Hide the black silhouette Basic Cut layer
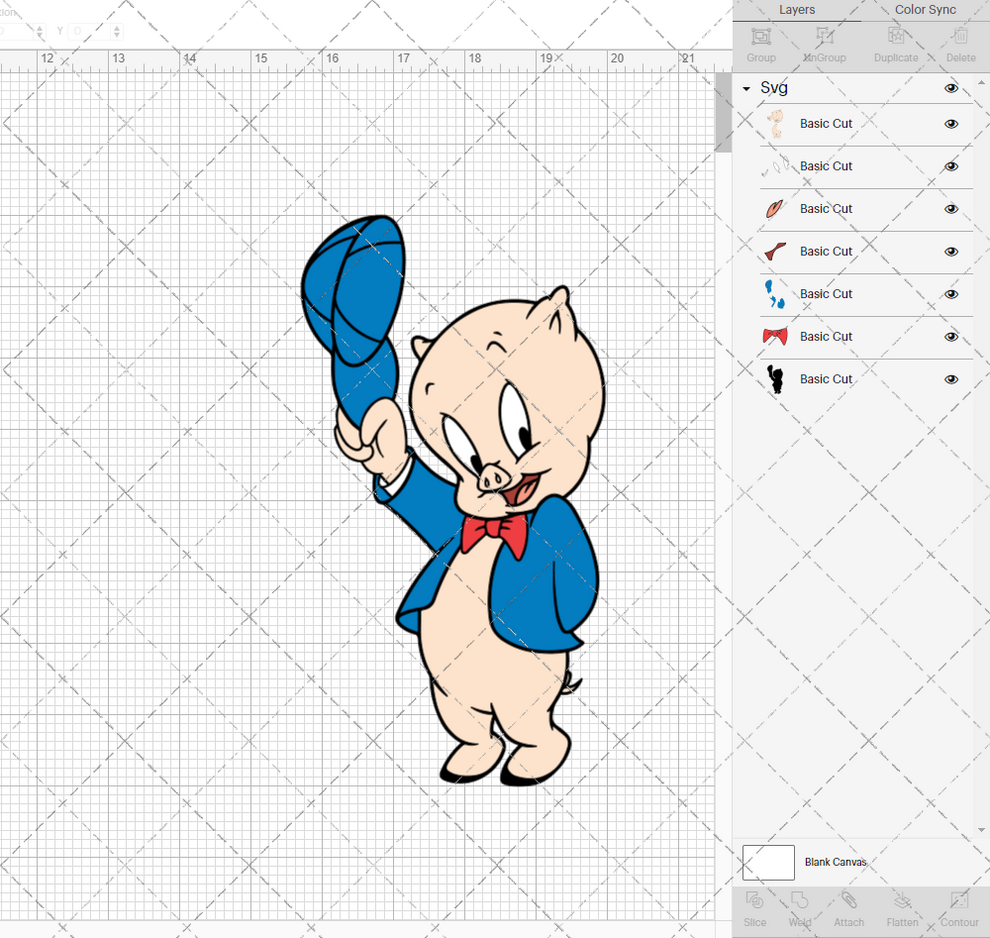 951,379
